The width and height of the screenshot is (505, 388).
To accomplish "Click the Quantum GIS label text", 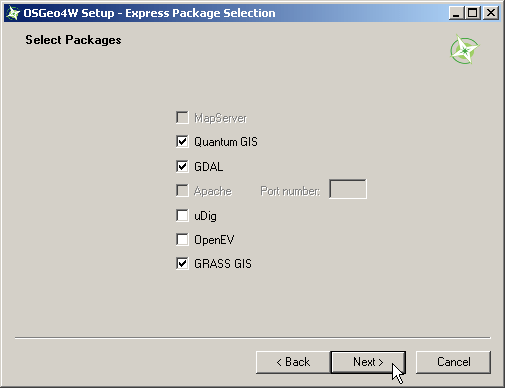I will click(x=226, y=142).
